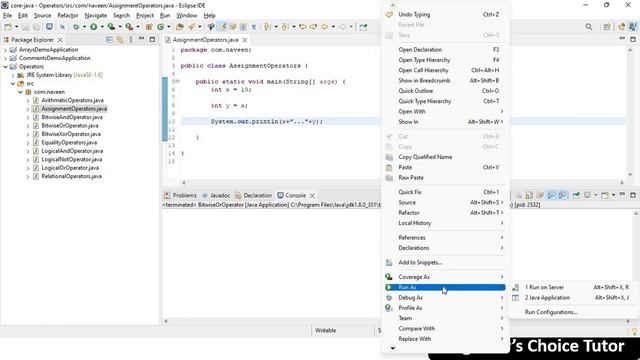
Task: Click the scroll-down arrow at context menu bottom
Action: [x=392, y=348]
